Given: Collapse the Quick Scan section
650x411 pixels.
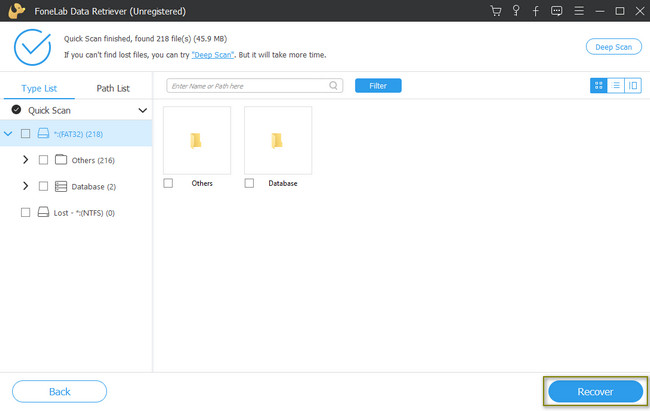Looking at the screenshot, I should [x=143, y=110].
